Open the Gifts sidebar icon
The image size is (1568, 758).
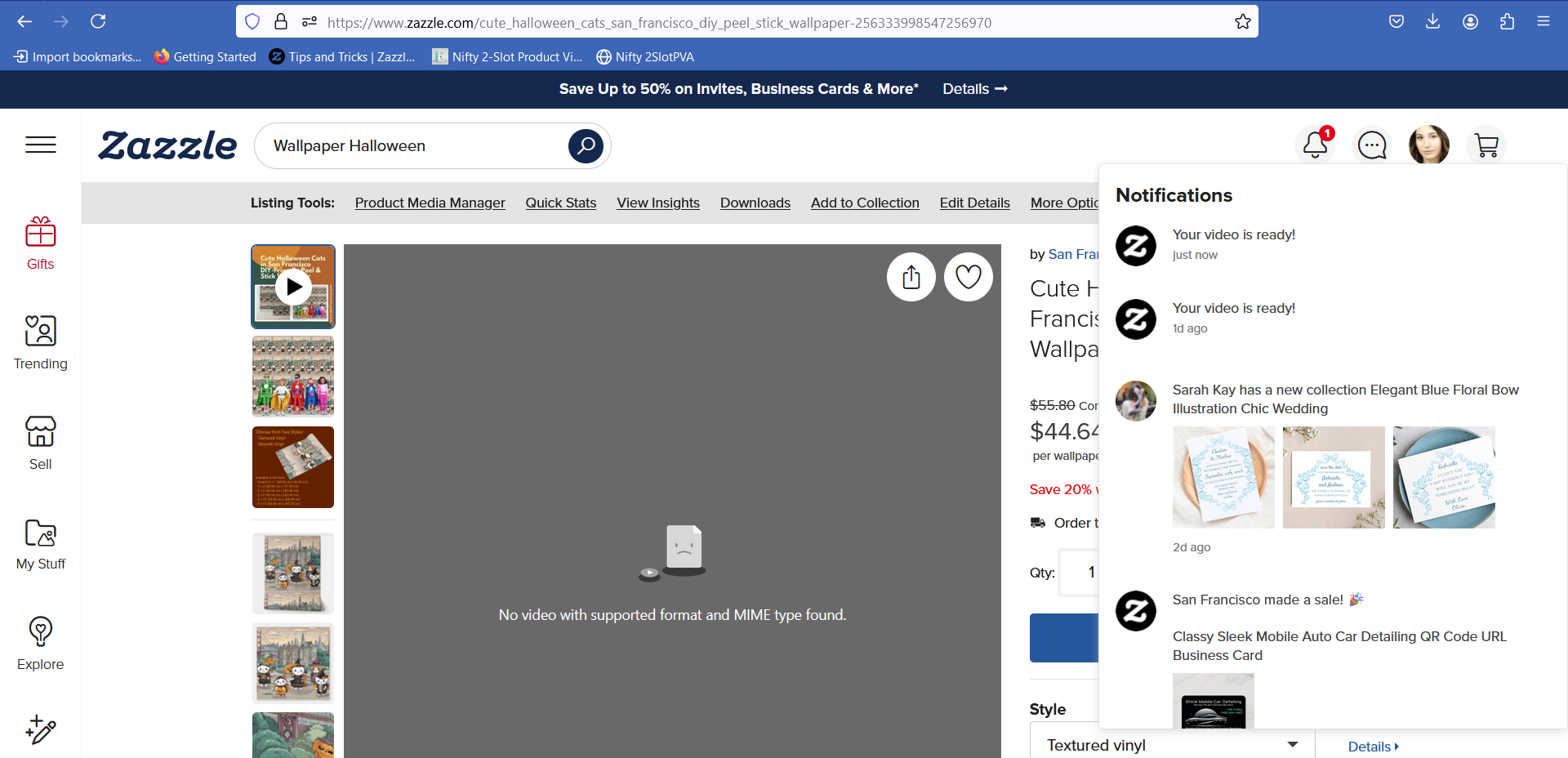click(41, 243)
